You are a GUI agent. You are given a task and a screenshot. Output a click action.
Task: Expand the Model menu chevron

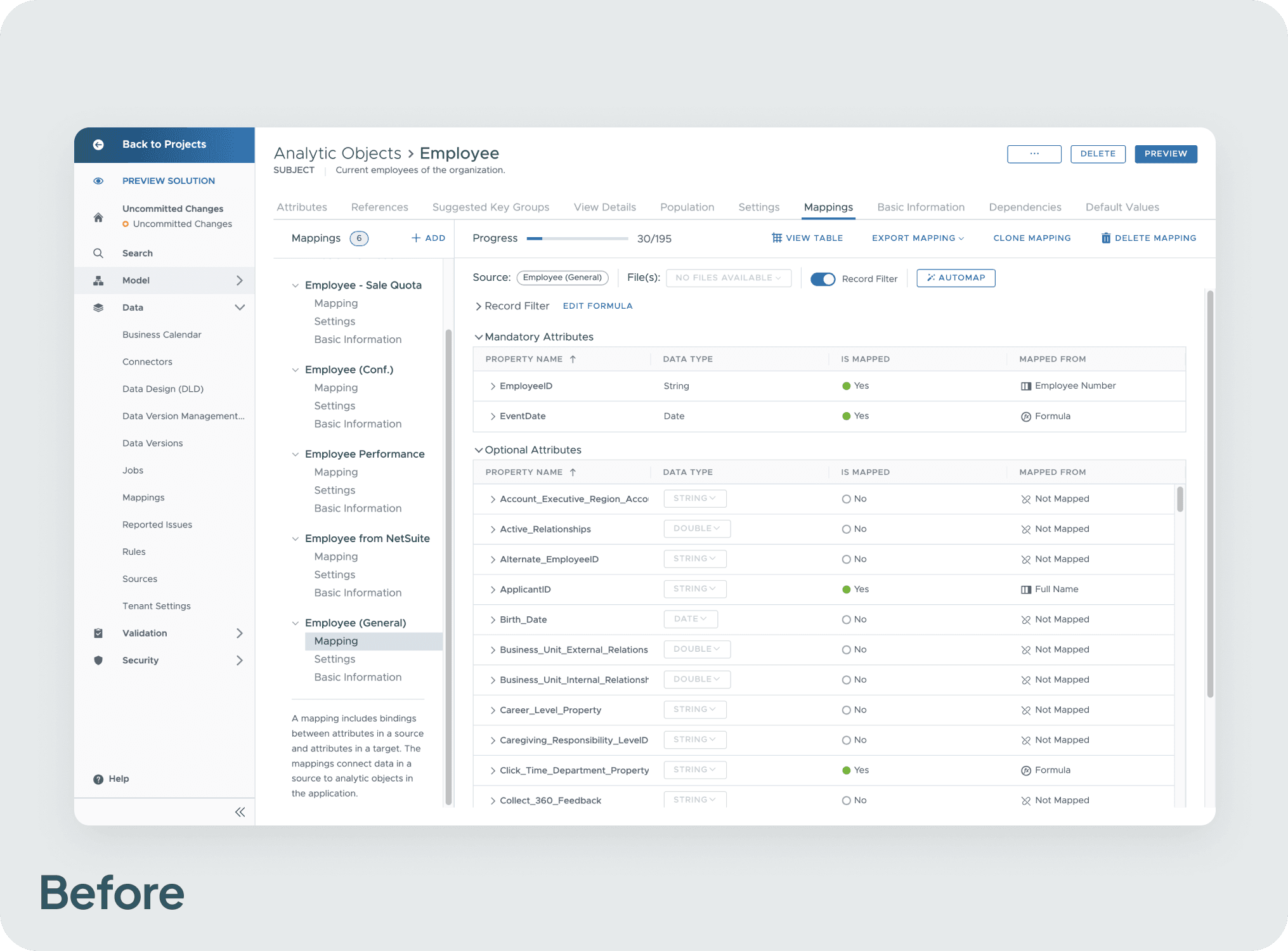[x=240, y=280]
